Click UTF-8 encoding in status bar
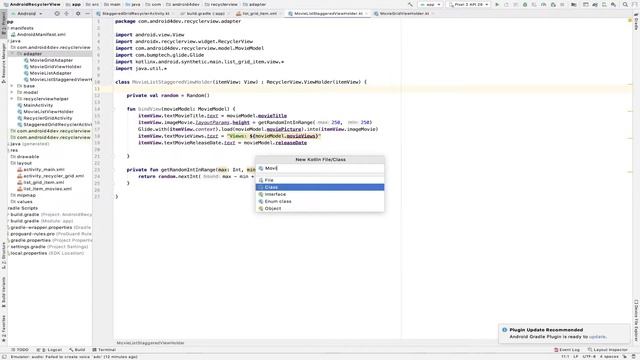 pyautogui.click(x=589, y=357)
